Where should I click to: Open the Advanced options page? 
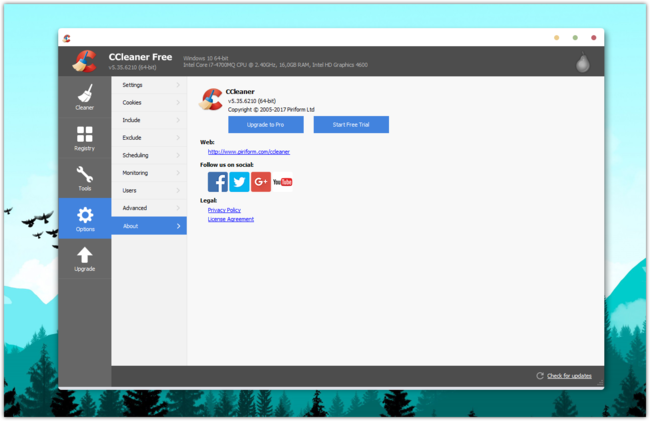click(x=149, y=208)
